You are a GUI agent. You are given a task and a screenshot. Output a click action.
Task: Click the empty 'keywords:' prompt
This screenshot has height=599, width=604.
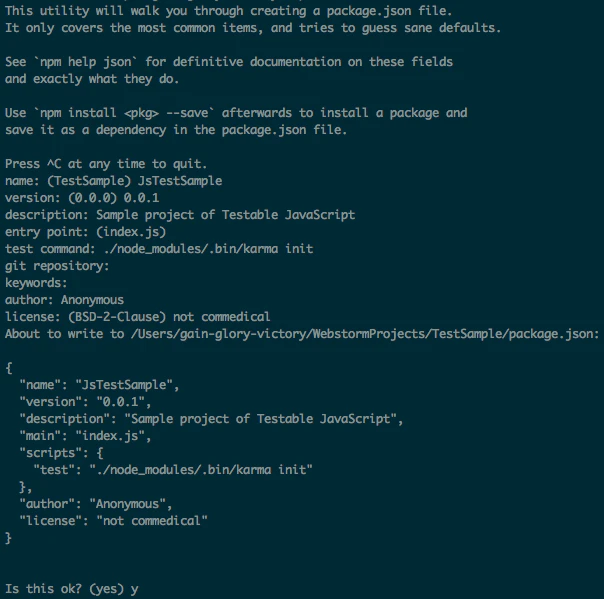click(36, 283)
